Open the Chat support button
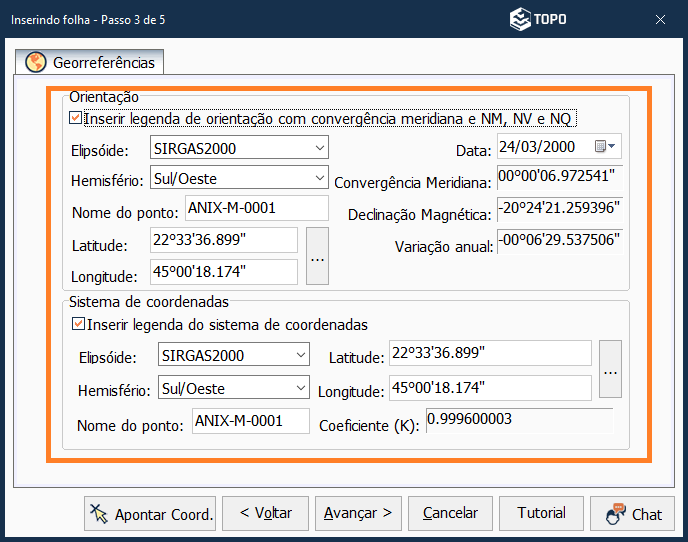The image size is (688, 542). pos(633,514)
